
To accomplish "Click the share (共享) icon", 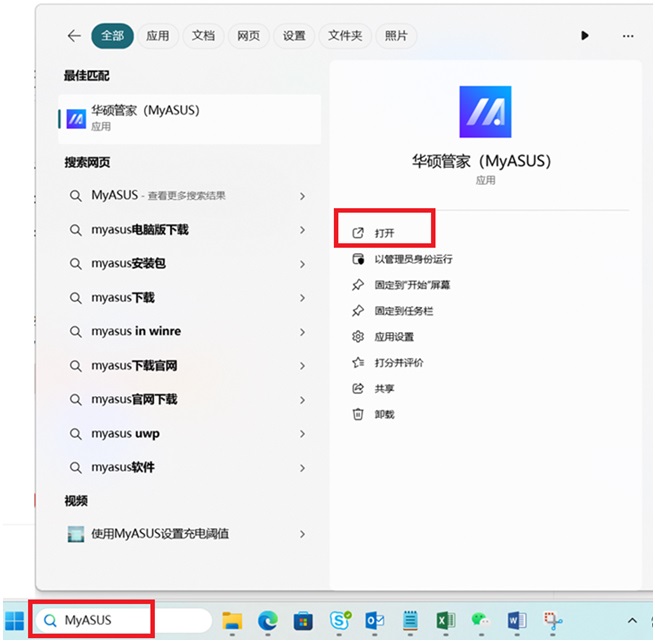I will [358, 388].
